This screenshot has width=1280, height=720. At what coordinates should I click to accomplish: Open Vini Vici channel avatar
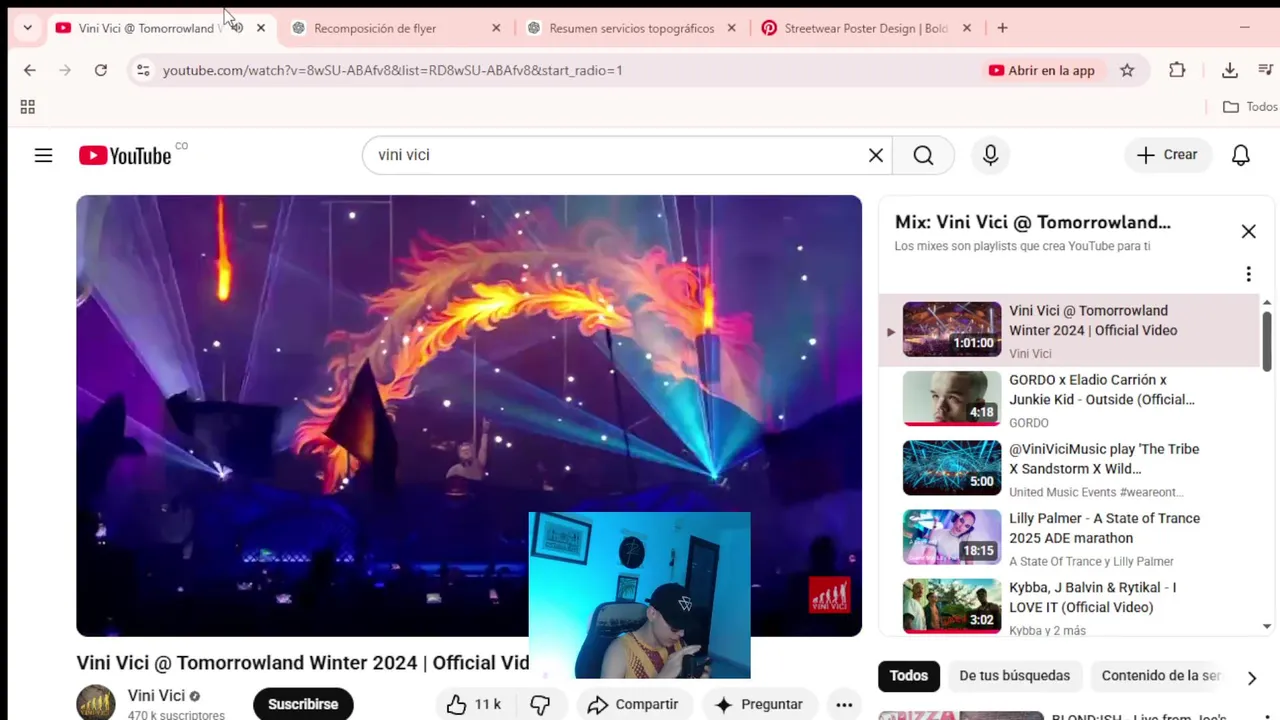coord(96,703)
